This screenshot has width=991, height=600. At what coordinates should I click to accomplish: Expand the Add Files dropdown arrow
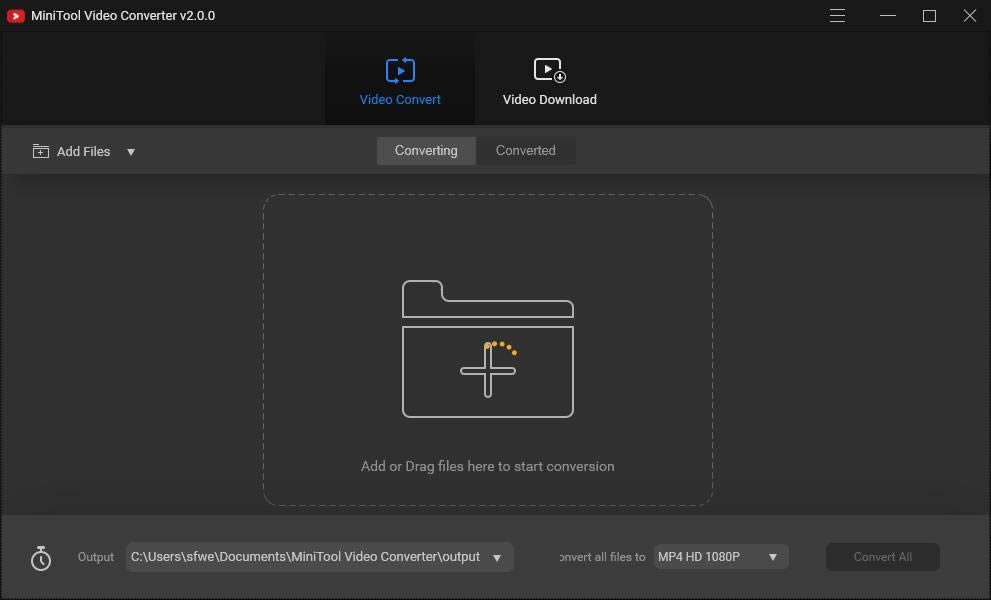tap(131, 152)
